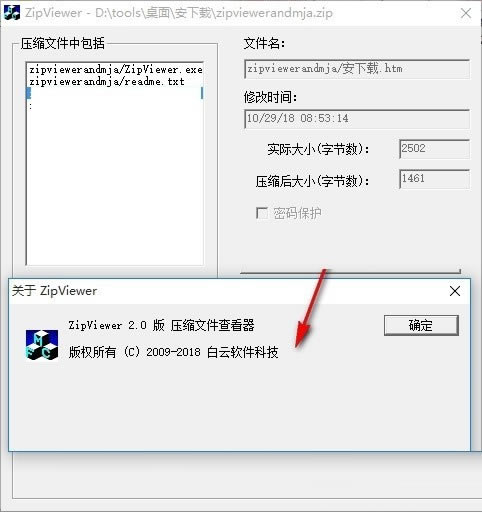
Task: Click the 修改时间 field showing 10/29/18 08:53:14
Action: tap(357, 119)
